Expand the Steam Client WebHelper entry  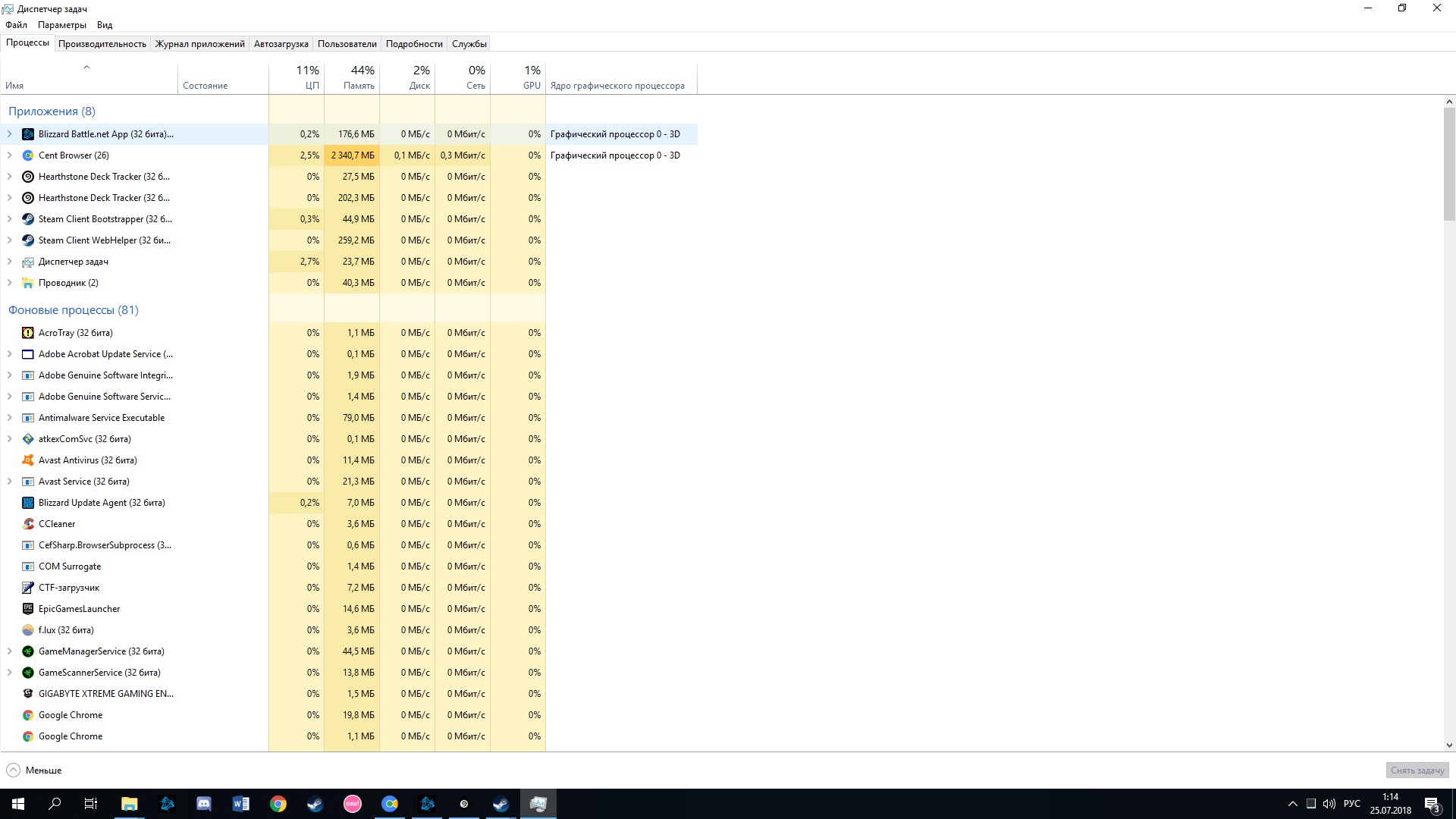[x=10, y=240]
